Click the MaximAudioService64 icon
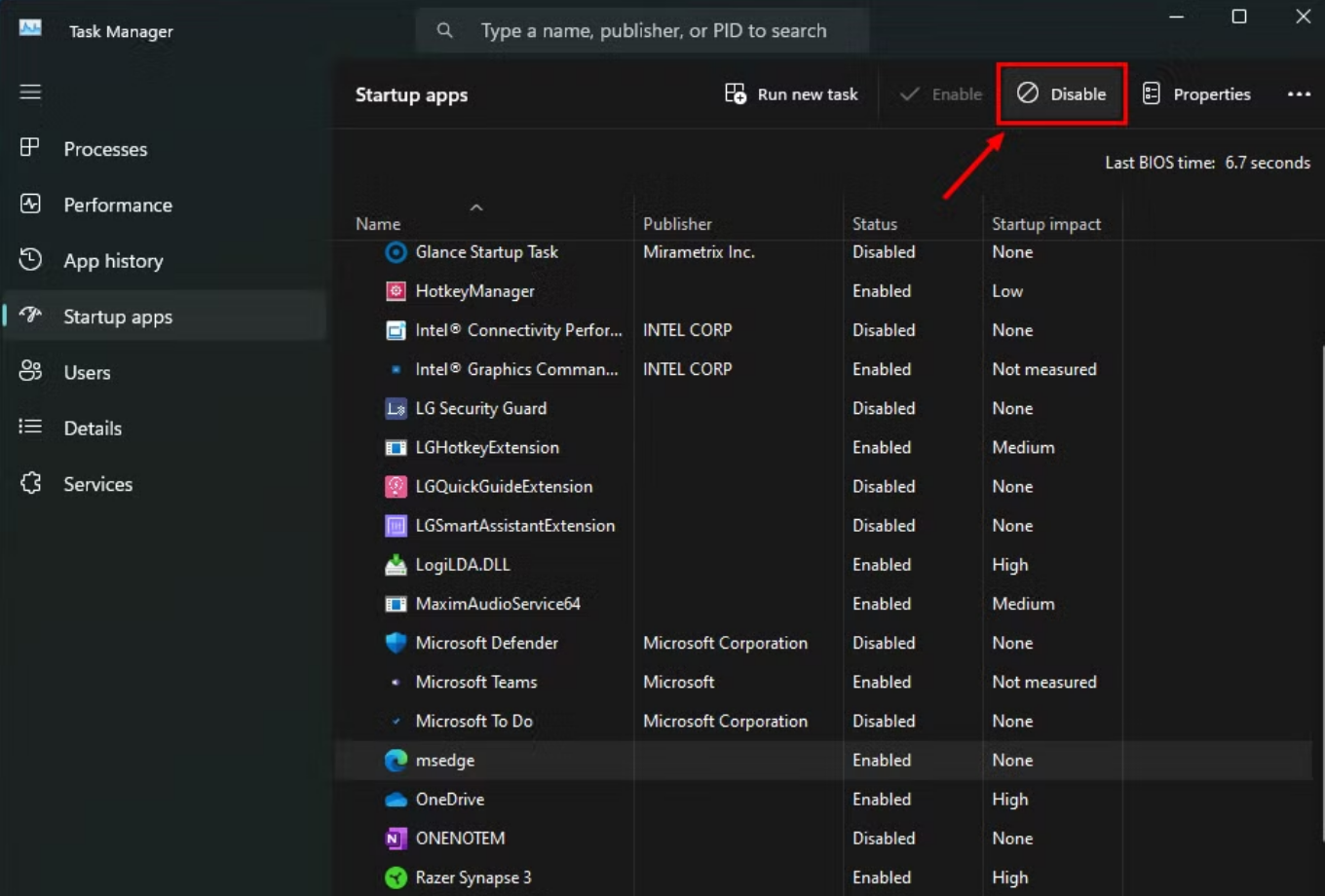This screenshot has width=1325, height=896. [396, 604]
